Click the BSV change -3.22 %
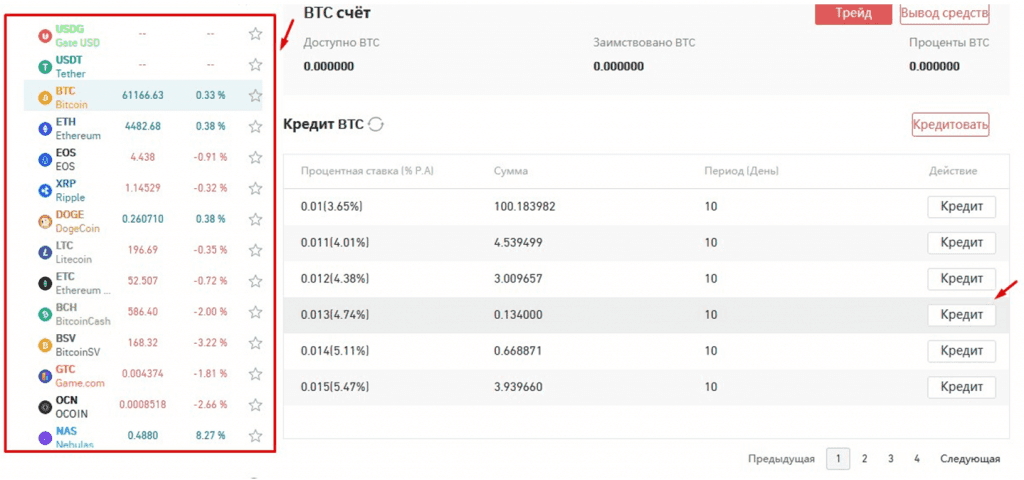The width and height of the screenshot is (1024, 480). tap(210, 343)
